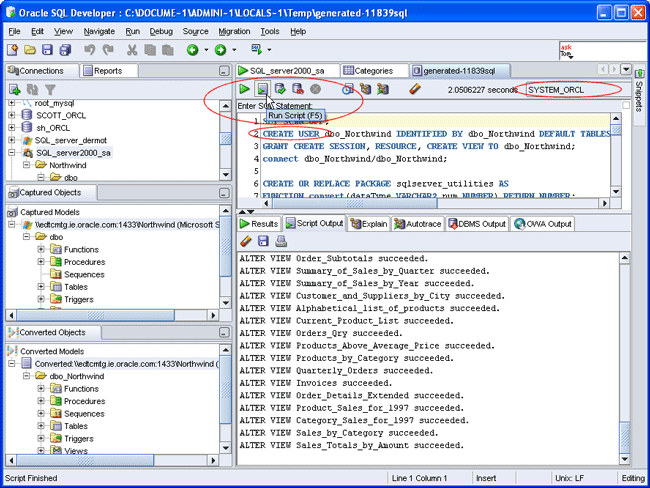Open the Snippets side panel
Image resolution: width=650 pixels, height=488 pixels.
[639, 92]
